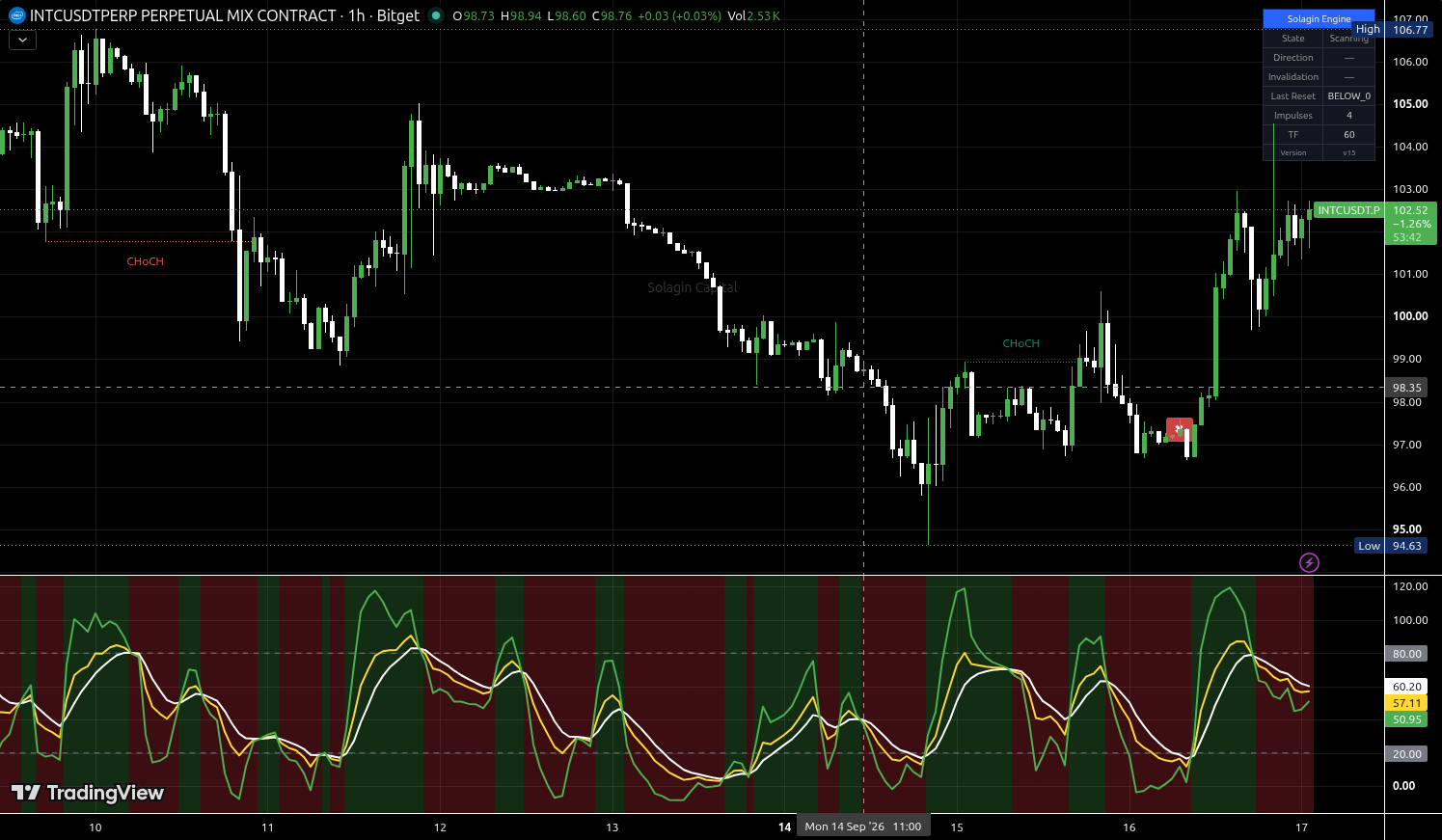
Task: Click date 12 on the time axis
Action: coord(440,827)
